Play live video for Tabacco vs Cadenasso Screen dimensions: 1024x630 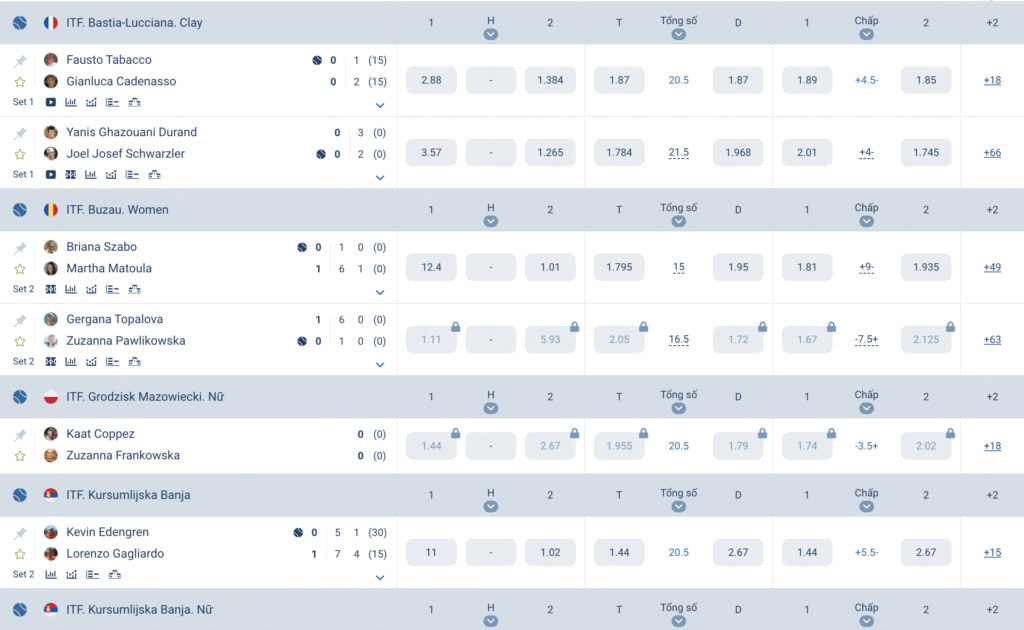point(50,102)
